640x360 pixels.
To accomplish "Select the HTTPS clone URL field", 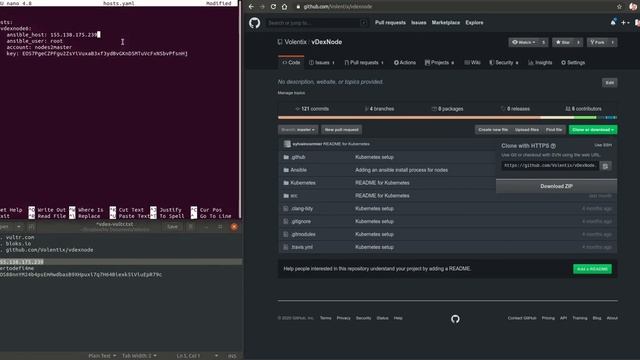I will (550, 166).
